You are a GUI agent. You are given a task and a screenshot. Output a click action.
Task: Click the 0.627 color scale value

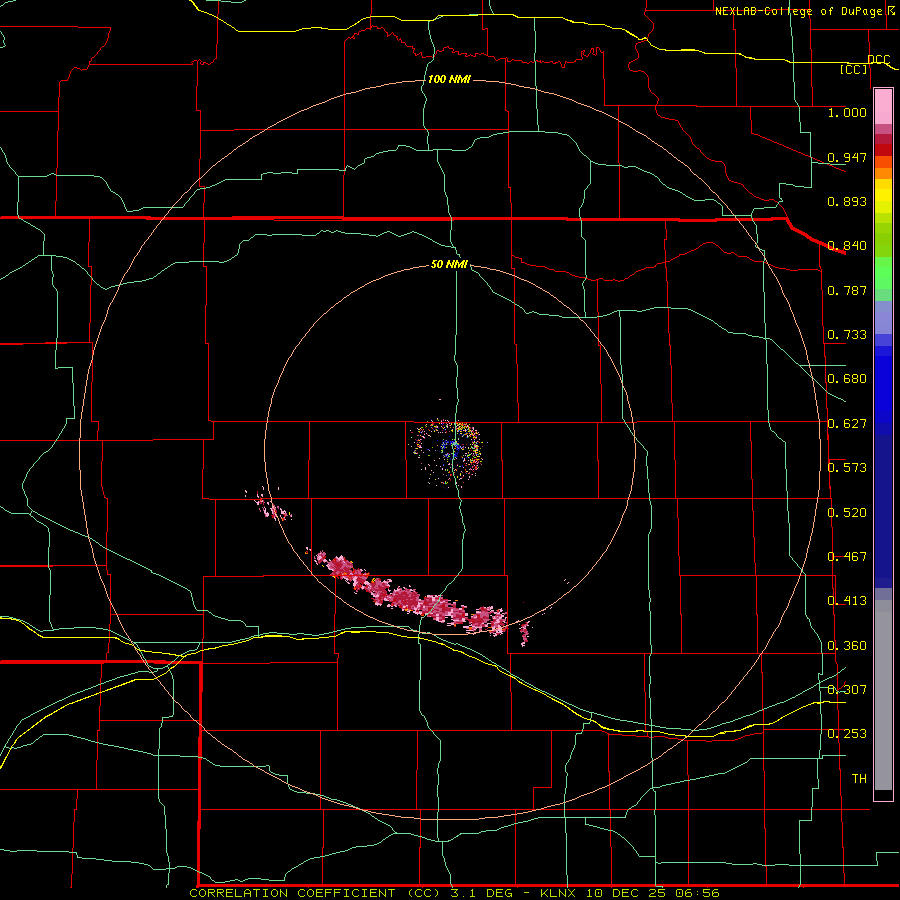click(847, 424)
